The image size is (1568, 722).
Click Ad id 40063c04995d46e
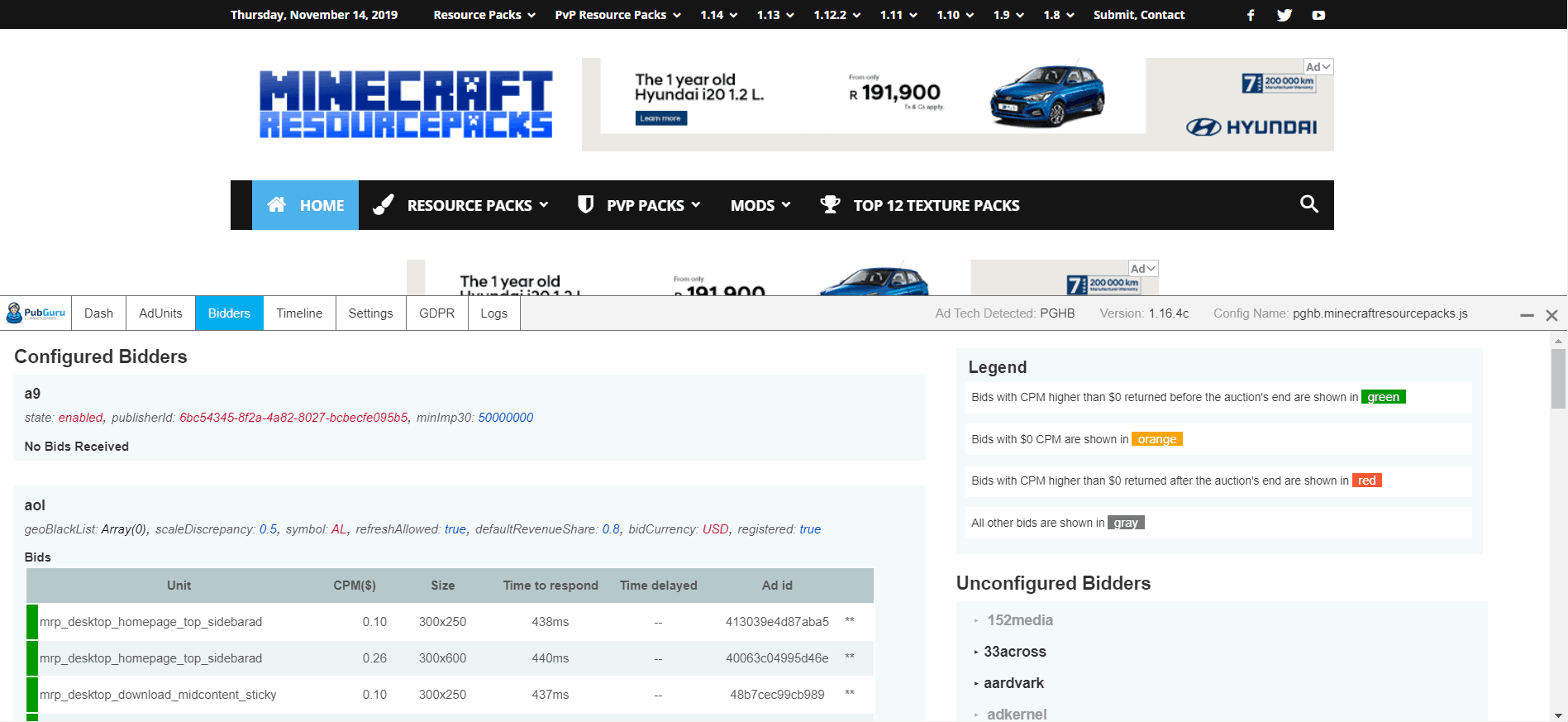click(777, 658)
